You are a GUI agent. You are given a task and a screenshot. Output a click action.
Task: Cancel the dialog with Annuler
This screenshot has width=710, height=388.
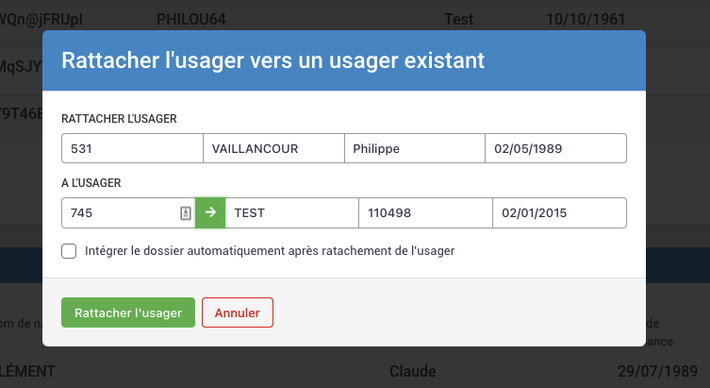237,312
